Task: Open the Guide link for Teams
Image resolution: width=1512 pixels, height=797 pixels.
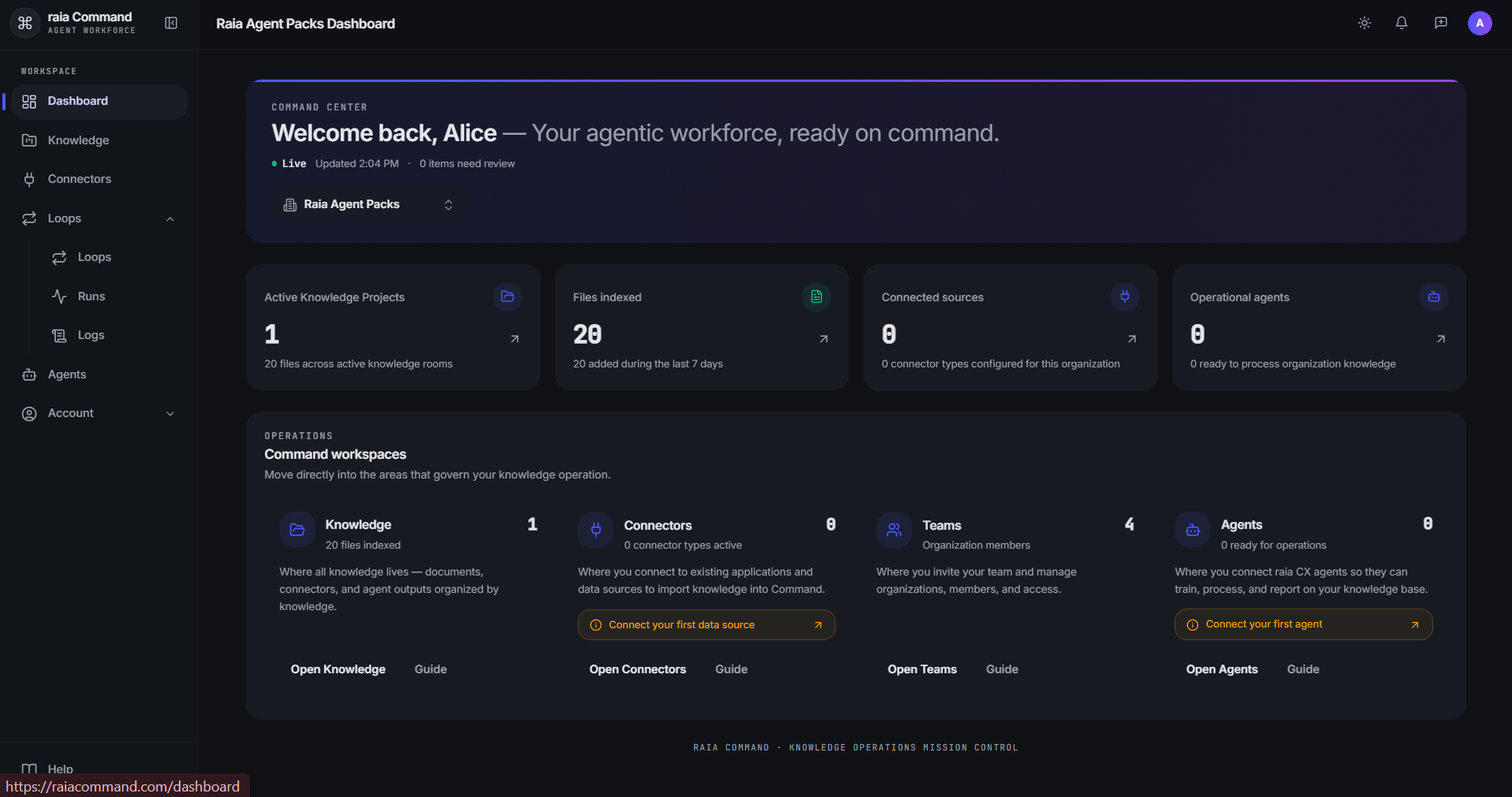Action: pos(1002,669)
